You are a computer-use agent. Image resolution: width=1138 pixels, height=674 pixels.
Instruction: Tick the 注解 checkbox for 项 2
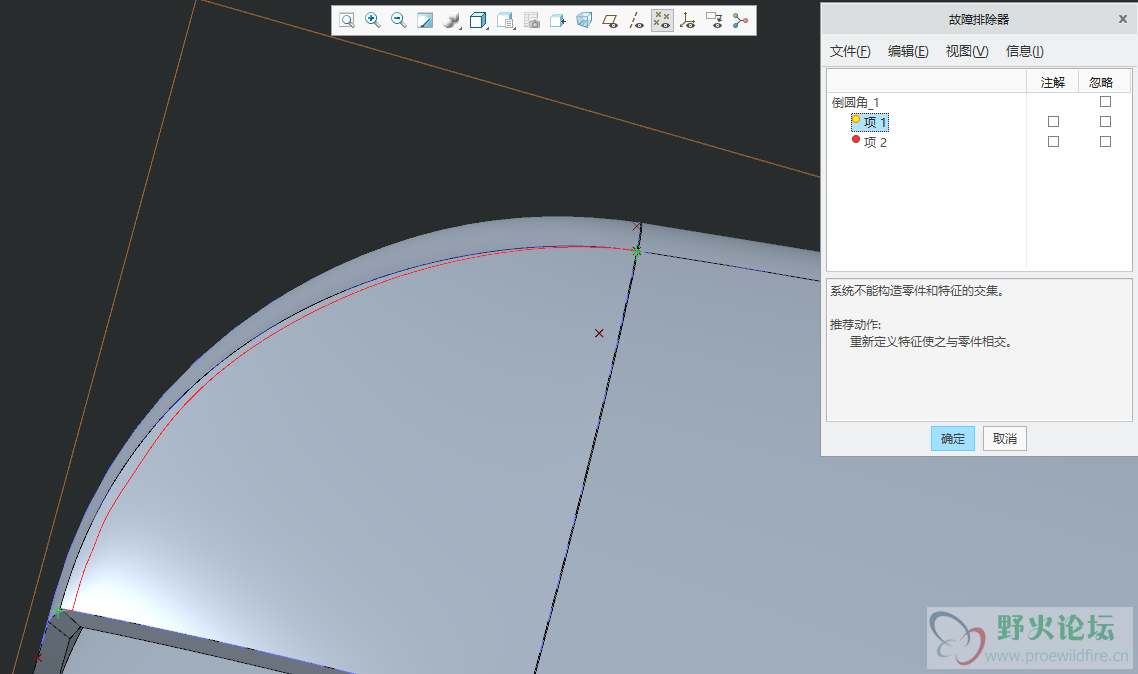1053,142
